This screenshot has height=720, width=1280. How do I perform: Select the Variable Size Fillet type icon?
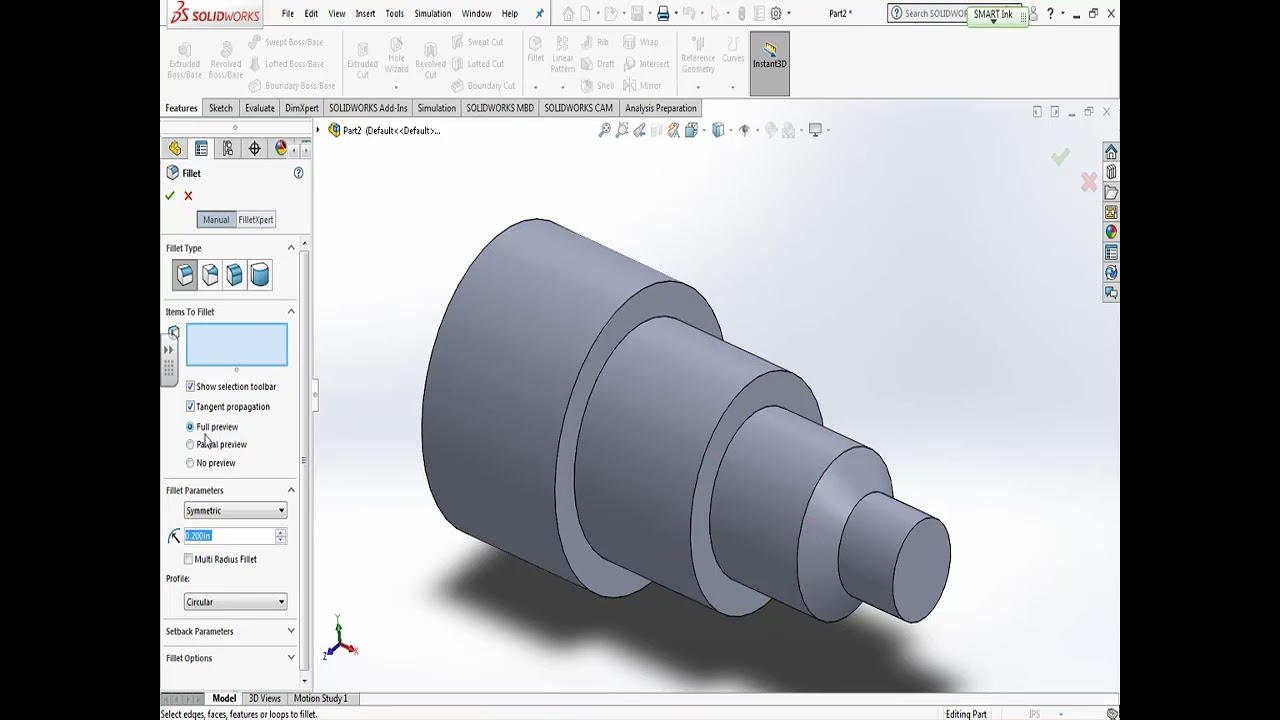pyautogui.click(x=210, y=274)
